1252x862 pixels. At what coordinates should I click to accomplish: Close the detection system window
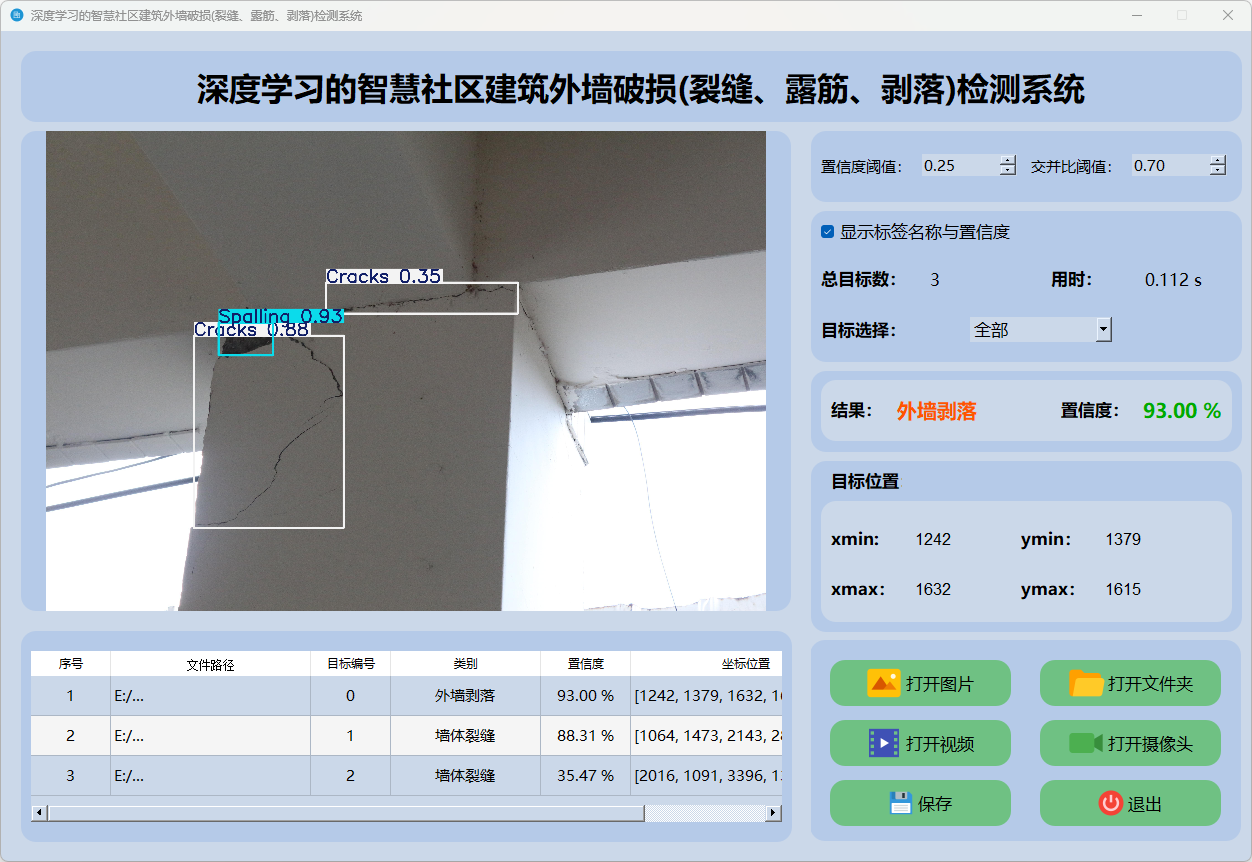pos(1228,15)
